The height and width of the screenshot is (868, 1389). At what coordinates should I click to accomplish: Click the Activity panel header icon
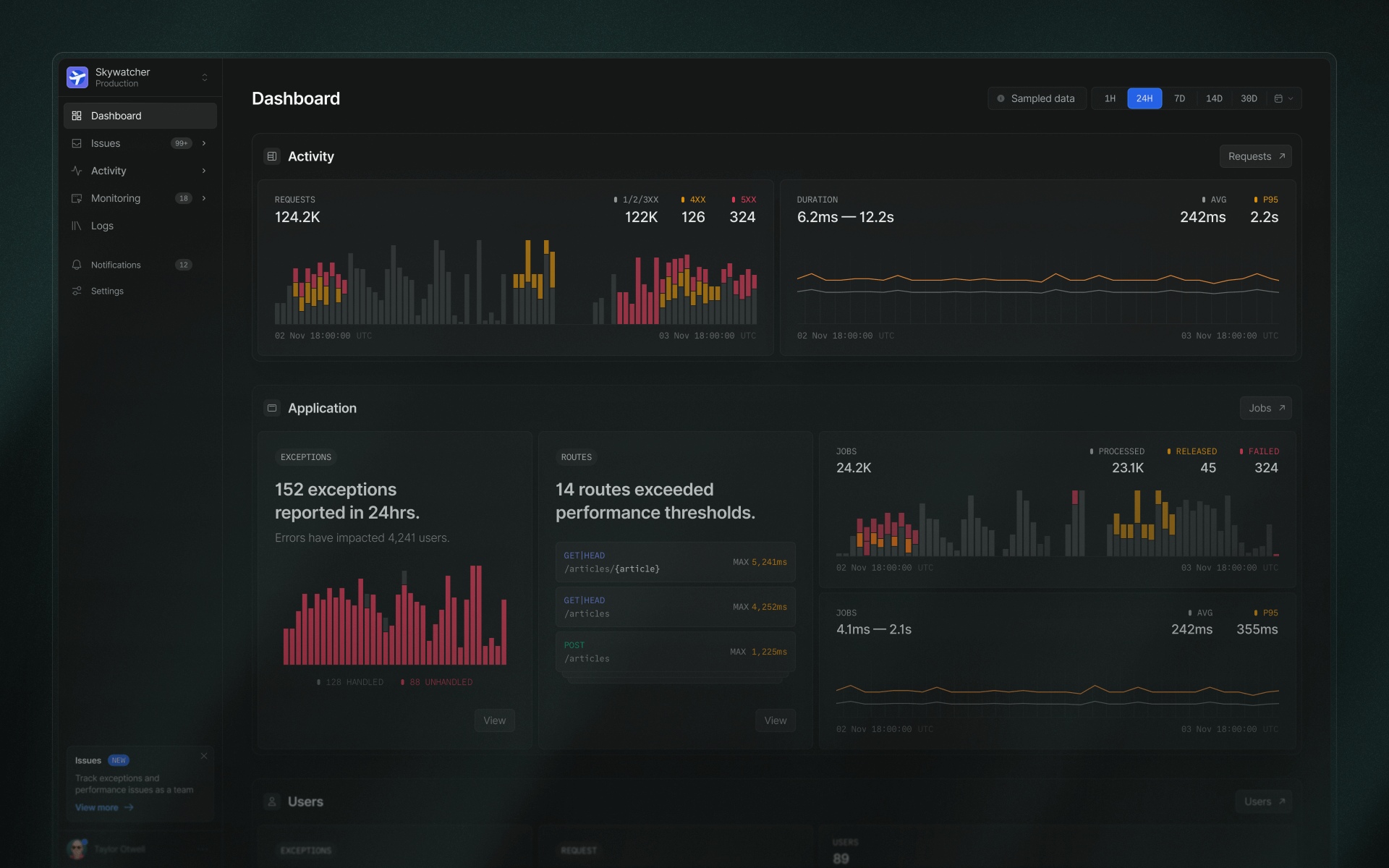coord(272,156)
